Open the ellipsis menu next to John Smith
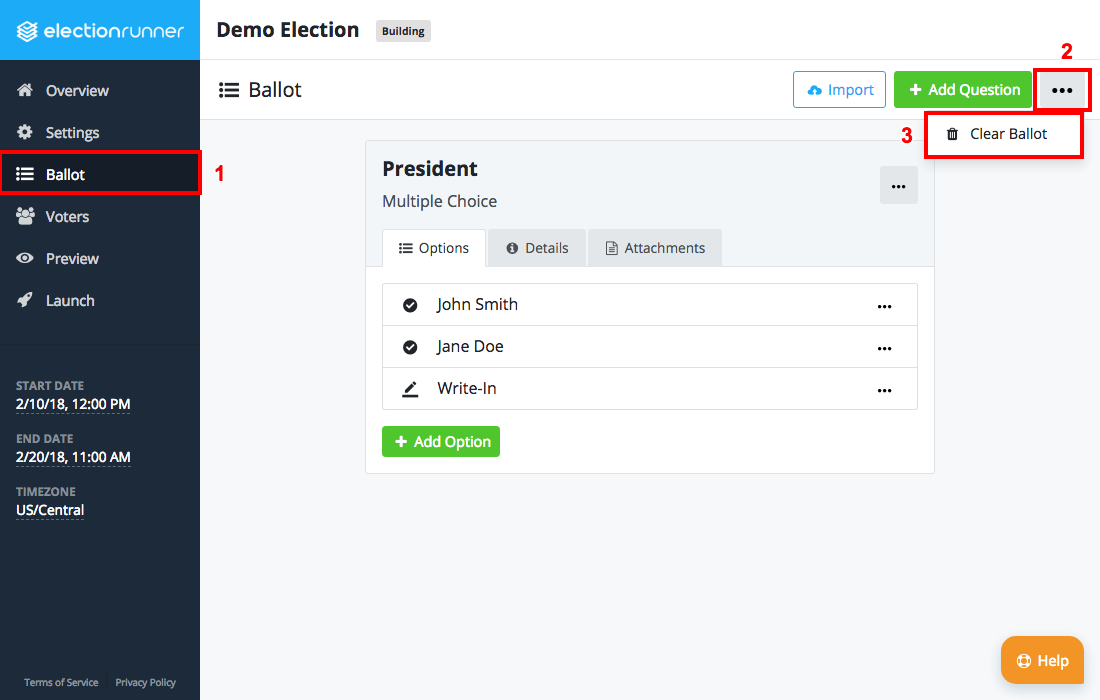 coord(884,306)
